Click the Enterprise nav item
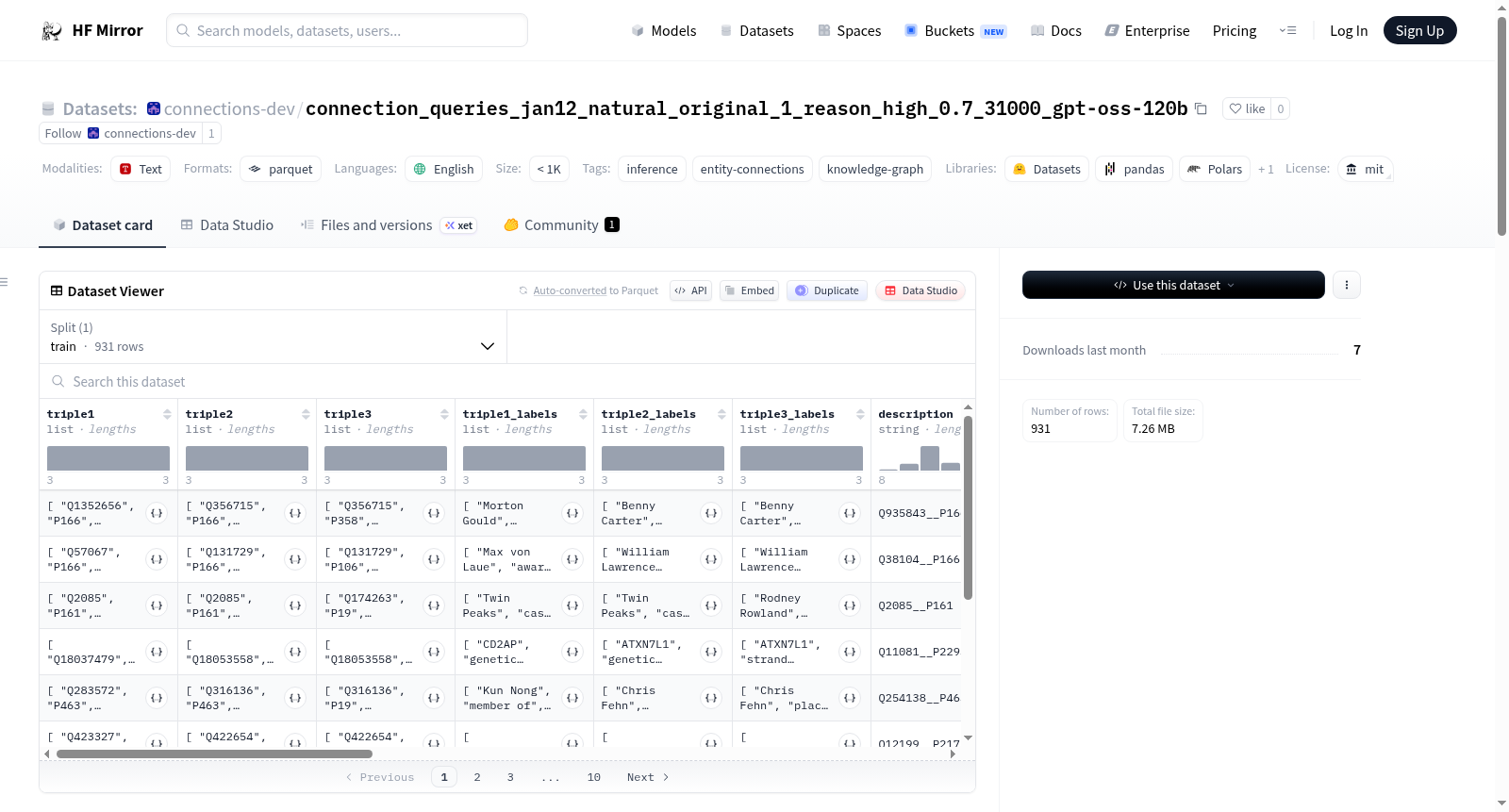Image resolution: width=1509 pixels, height=812 pixels. coord(1147,31)
